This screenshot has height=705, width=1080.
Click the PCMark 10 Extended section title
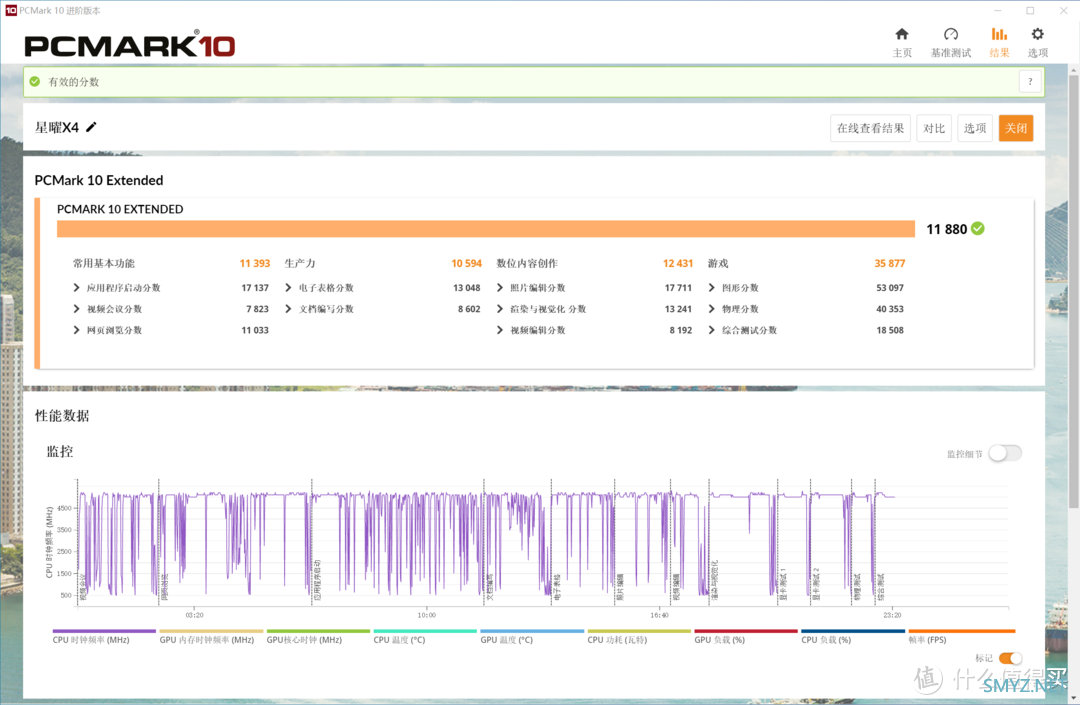click(99, 180)
